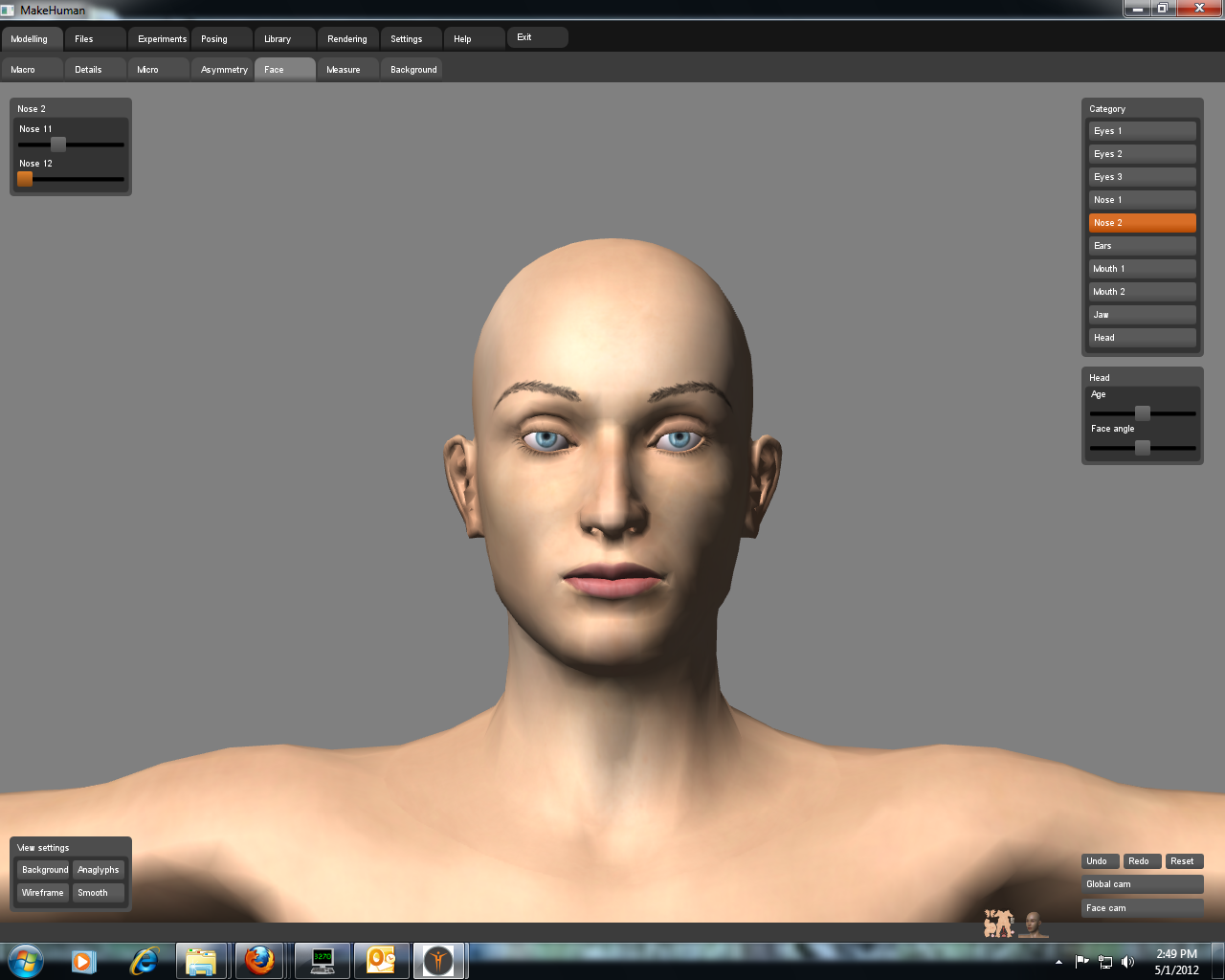Open Outlook from the taskbar
Screen dimensions: 1225x980
click(382, 961)
